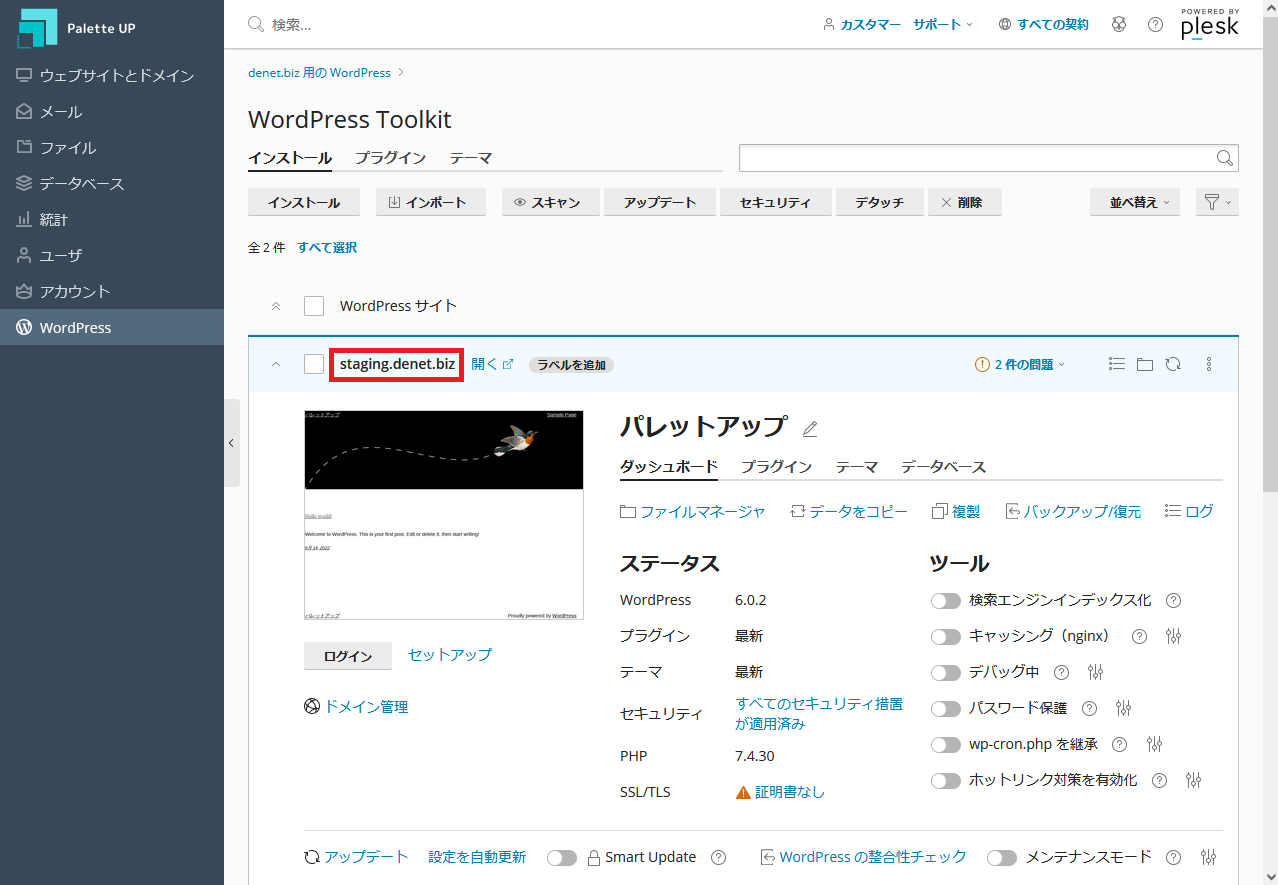Viewport: 1278px width, 885px height.
Task: Click the refresh icon in staging.denet.biz header
Action: click(x=1173, y=364)
